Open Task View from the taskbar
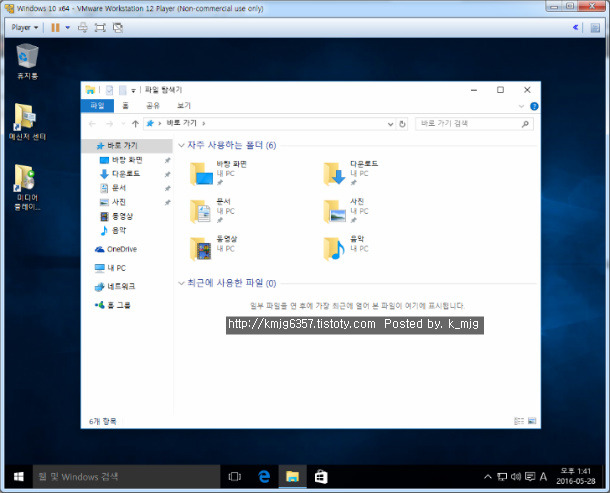Screen dimensions: 610x493 (235, 477)
